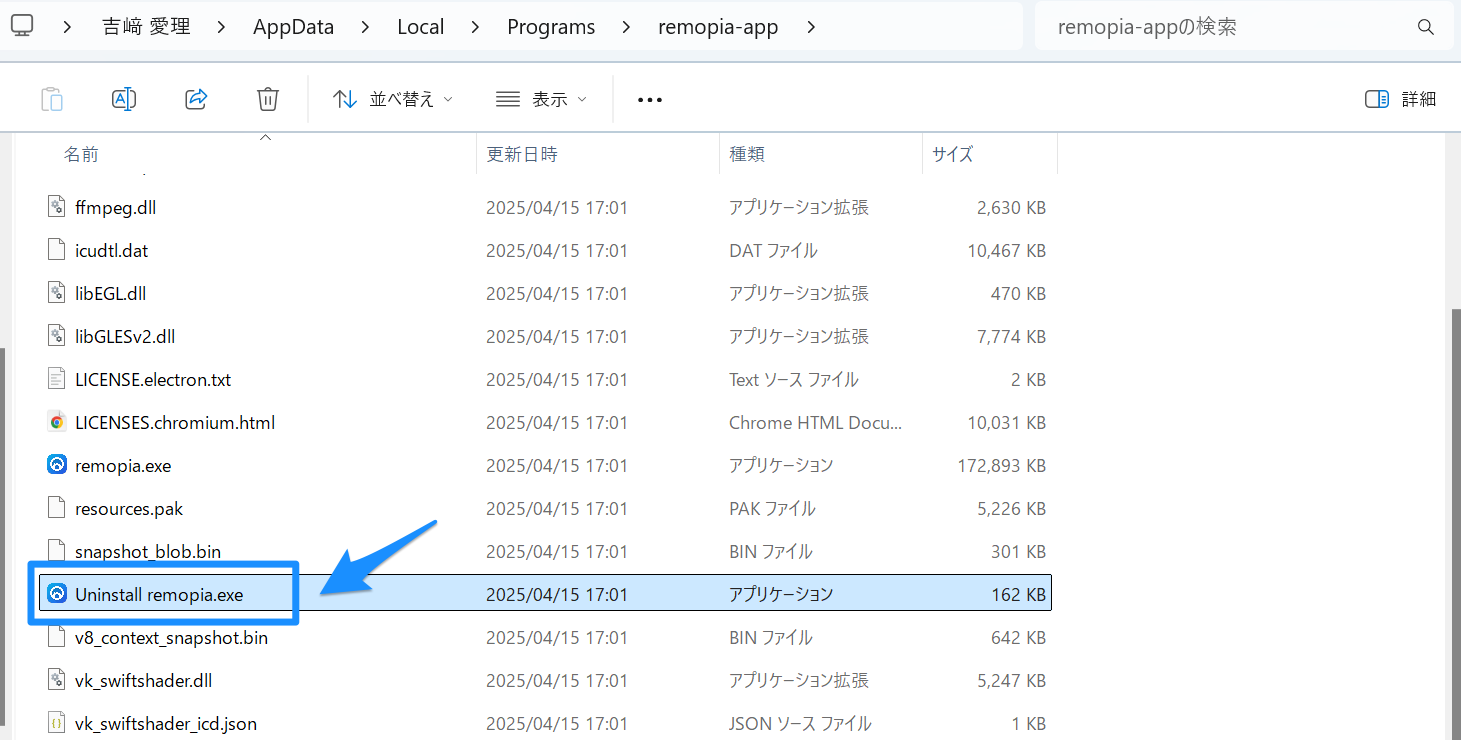The image size is (1461, 740).
Task: Select the Uninstall remopia.exe file name
Action: coord(159,595)
